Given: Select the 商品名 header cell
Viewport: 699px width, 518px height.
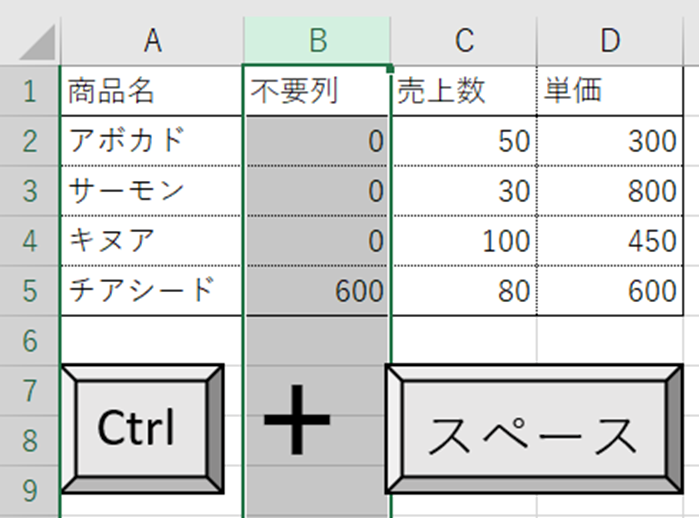Looking at the screenshot, I should (x=152, y=92).
